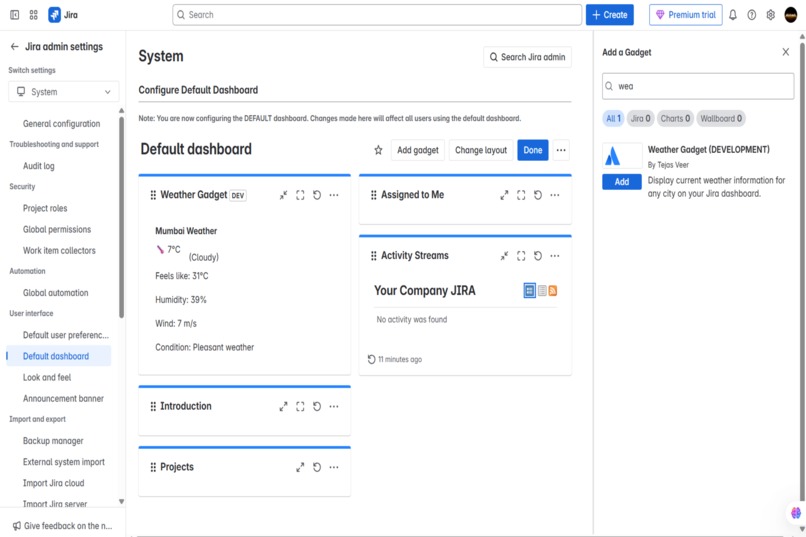Close the Add a Gadget panel
This screenshot has height=537, width=806.
(x=785, y=52)
